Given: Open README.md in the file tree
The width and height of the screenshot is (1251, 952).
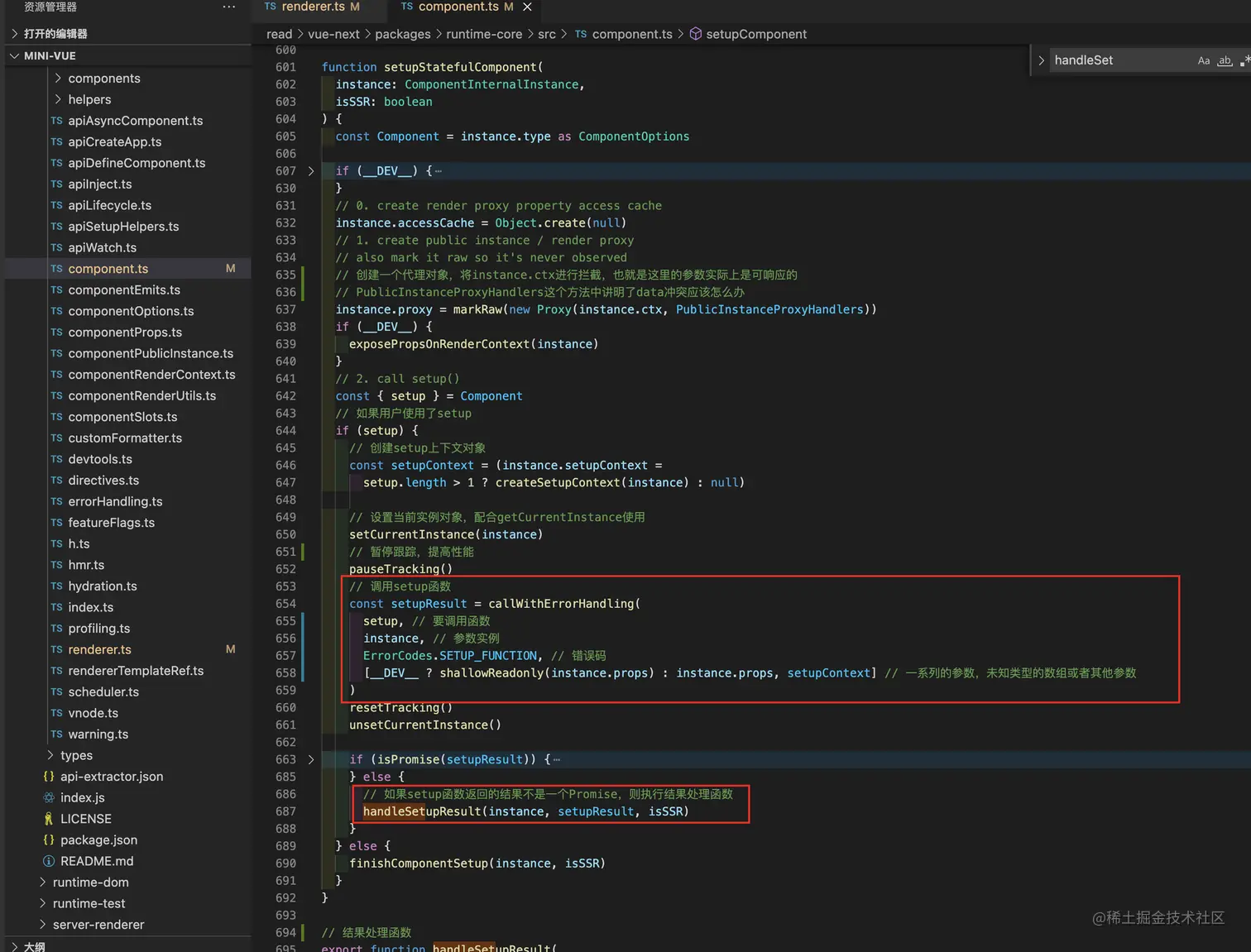Looking at the screenshot, I should click(96, 861).
